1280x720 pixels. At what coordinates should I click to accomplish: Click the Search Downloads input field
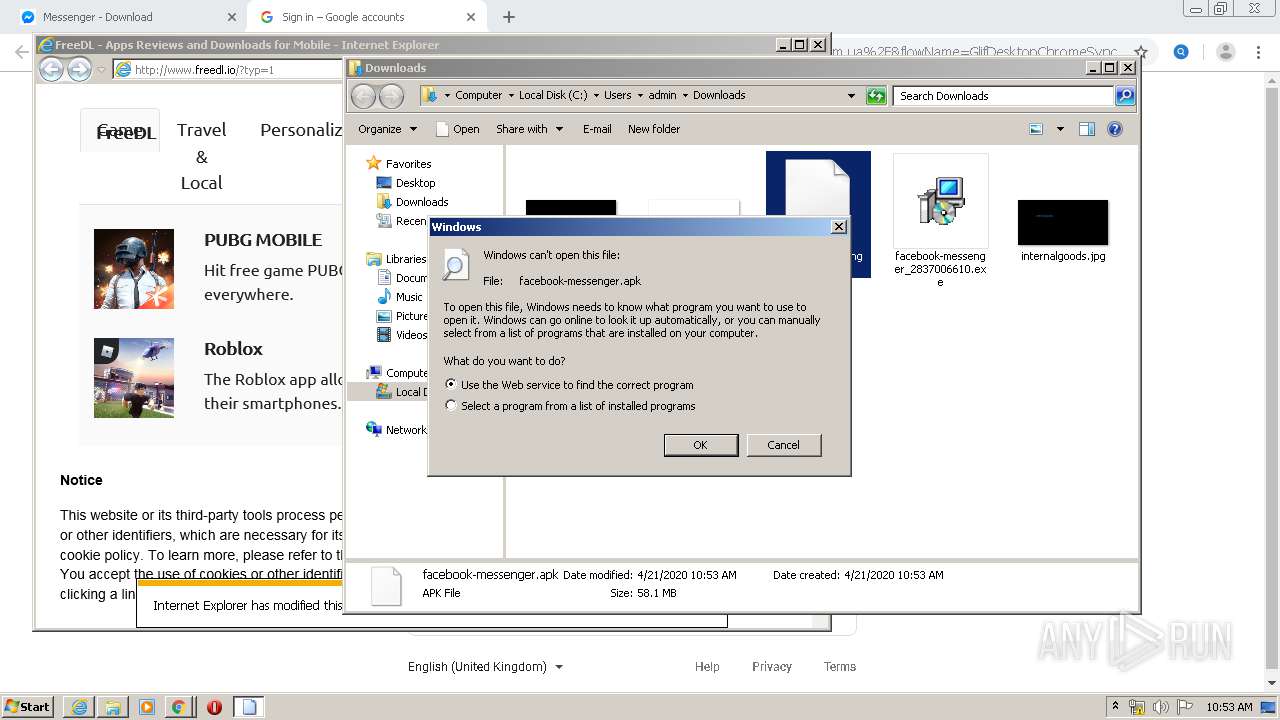coord(1003,96)
